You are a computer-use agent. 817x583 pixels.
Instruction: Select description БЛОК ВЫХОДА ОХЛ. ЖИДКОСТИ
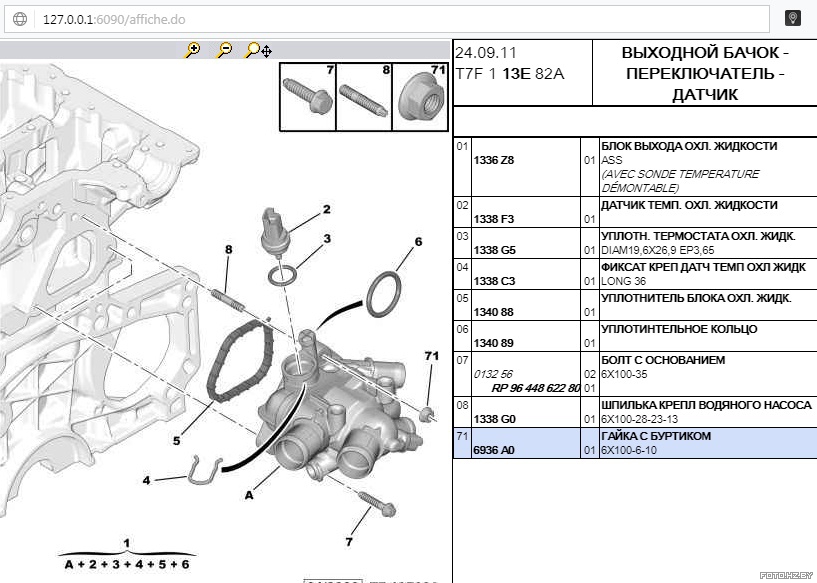tap(689, 146)
